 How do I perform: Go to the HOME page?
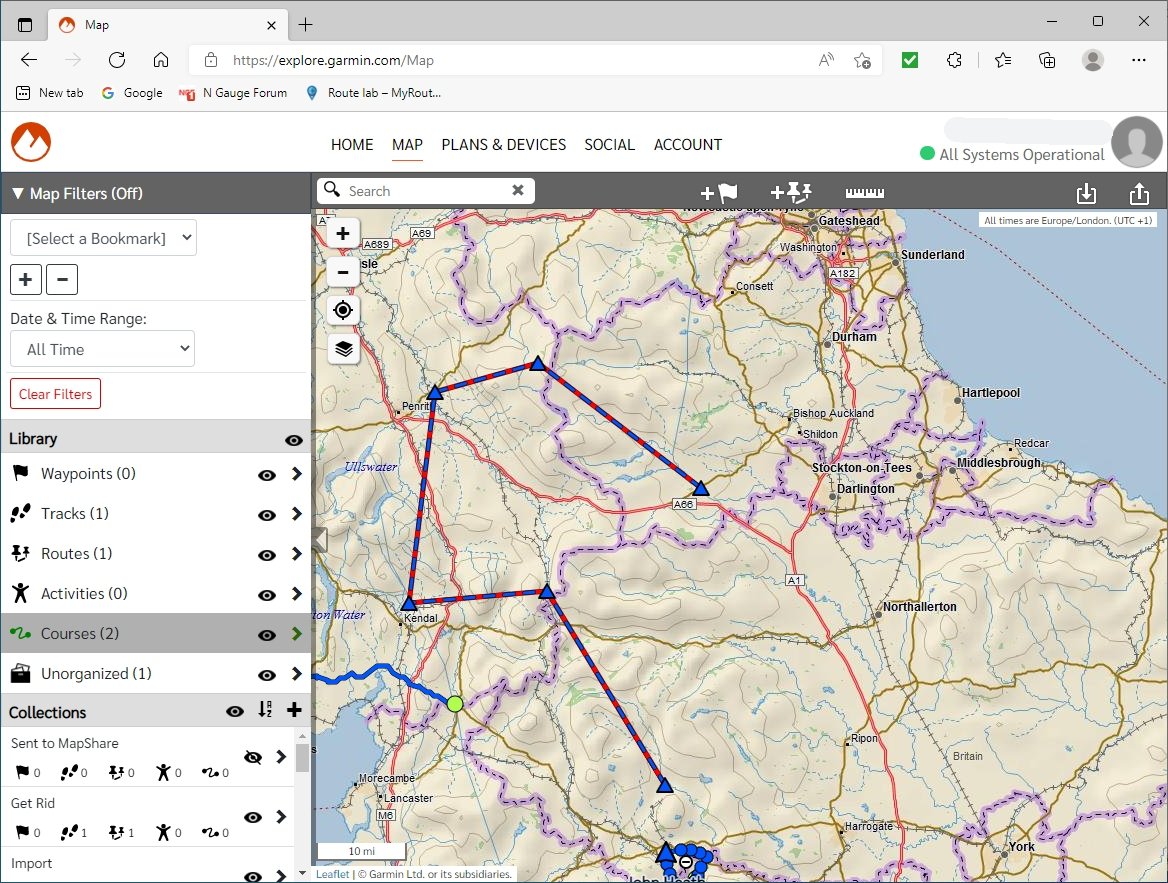[352, 145]
